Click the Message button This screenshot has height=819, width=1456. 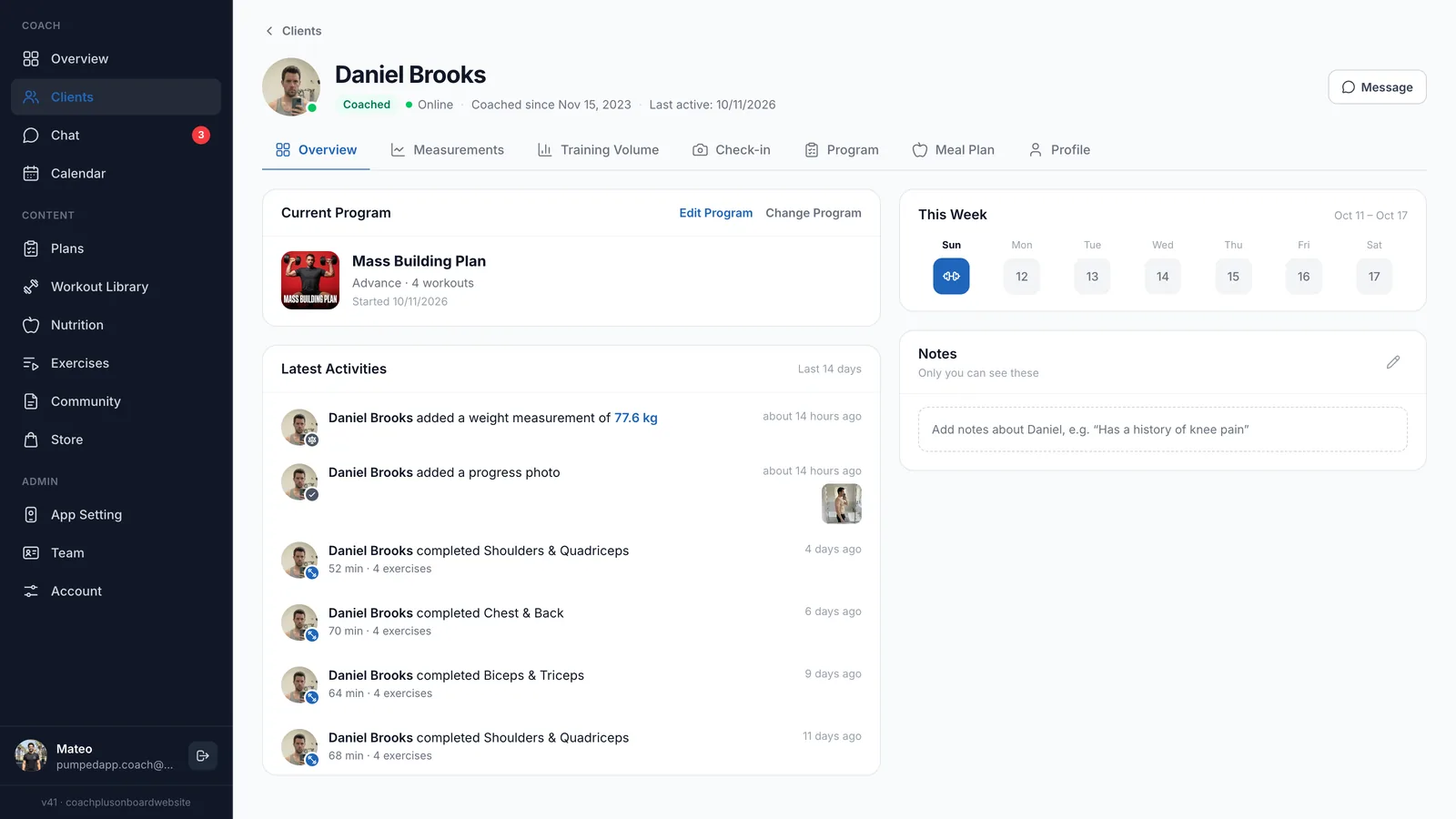click(x=1377, y=87)
